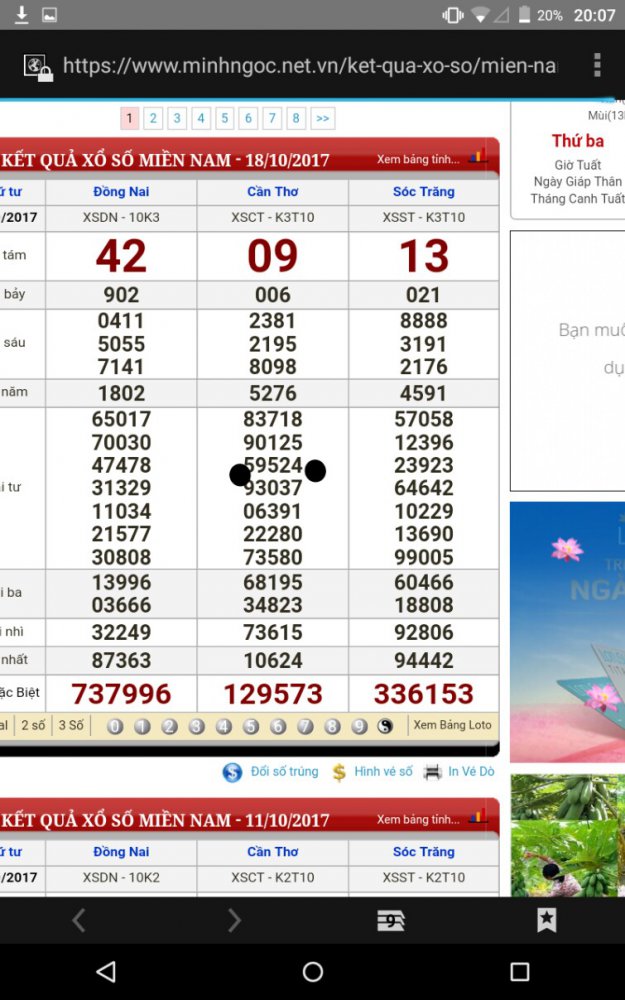Open the browser tabs switcher icon
The width and height of the screenshot is (625, 1000).
391,921
